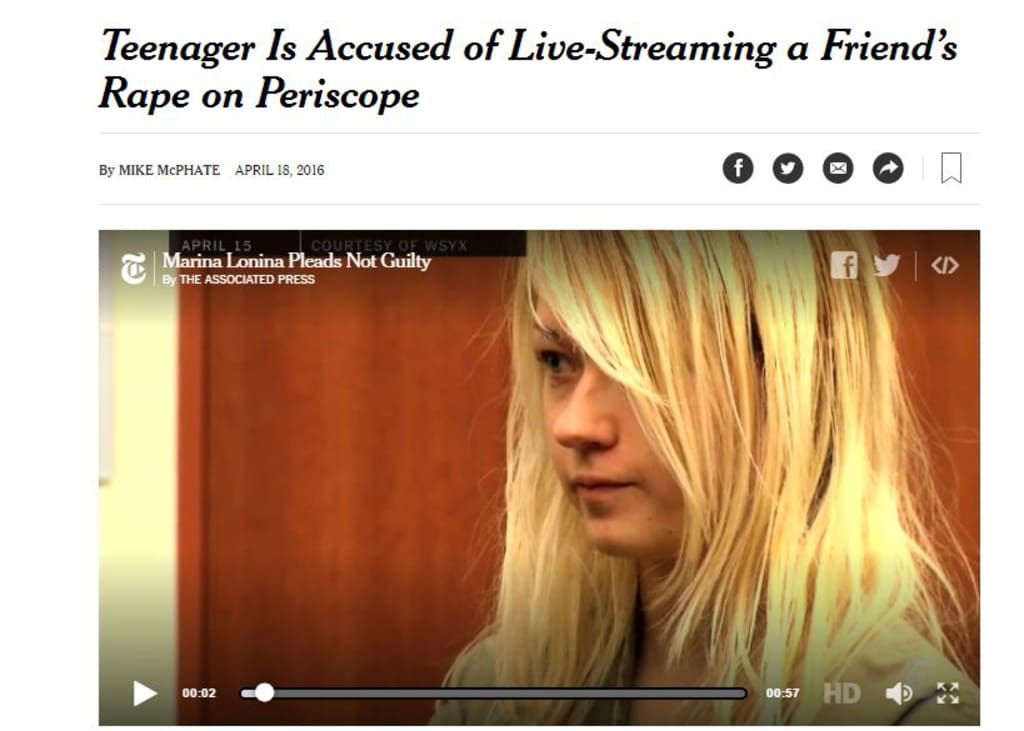
Task: Click video title Marina Lonina Pleads Not Guilty
Action: [296, 261]
